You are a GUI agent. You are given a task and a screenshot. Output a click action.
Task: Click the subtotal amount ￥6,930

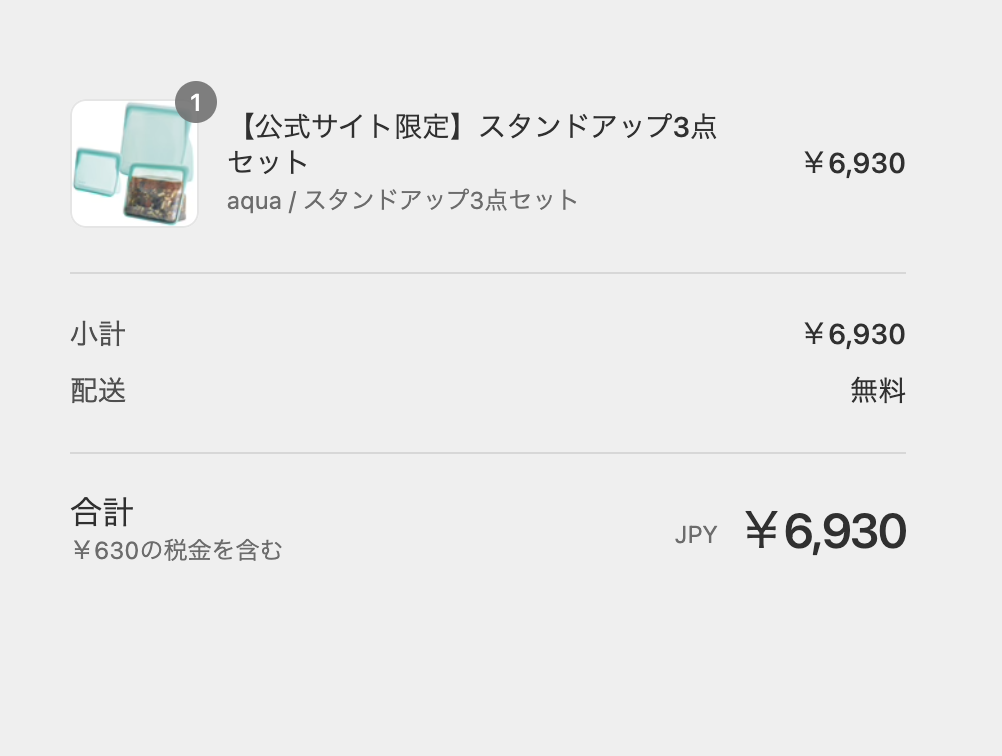click(854, 334)
